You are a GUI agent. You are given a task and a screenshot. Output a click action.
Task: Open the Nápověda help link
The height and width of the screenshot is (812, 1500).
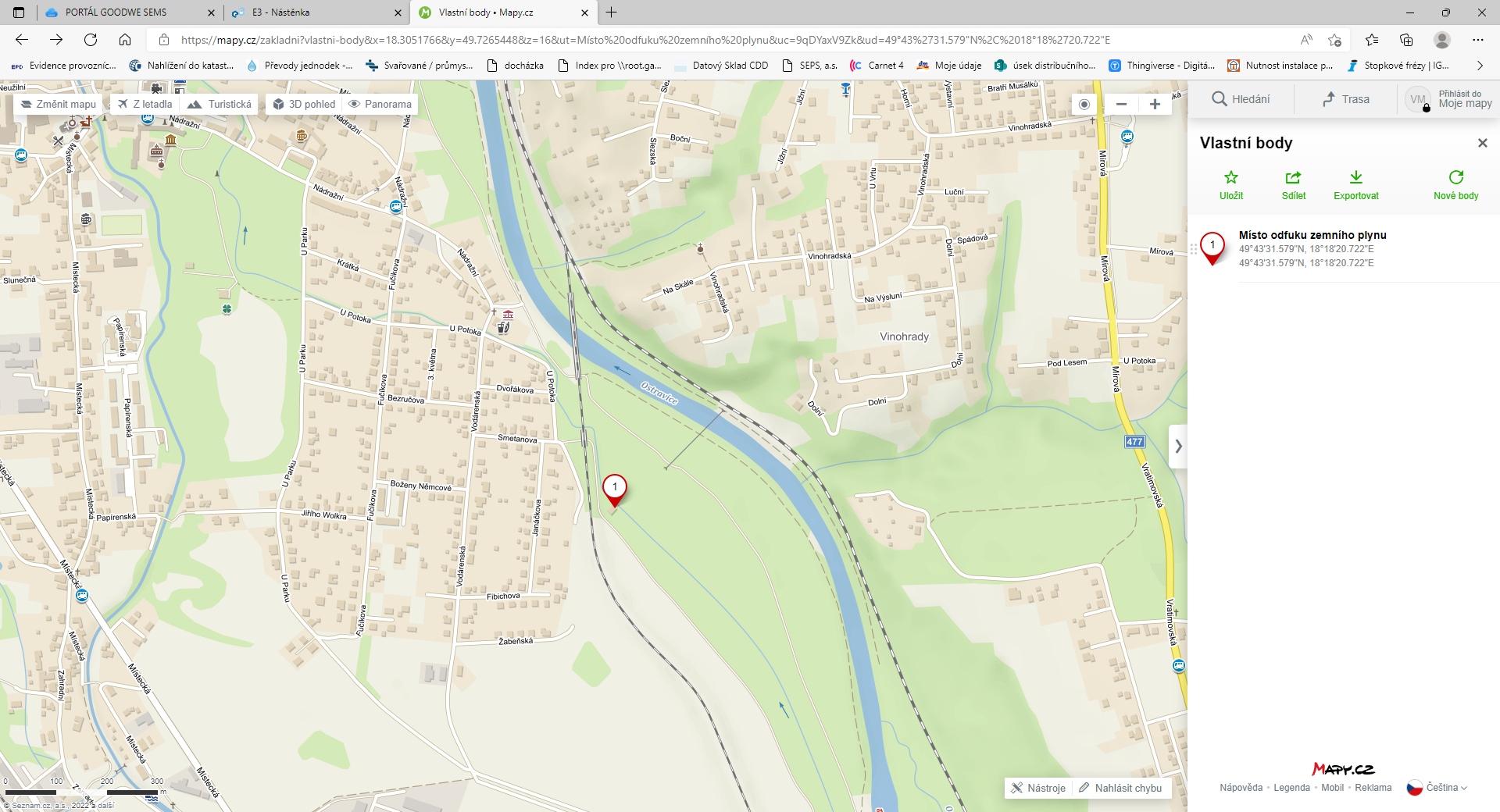point(1241,788)
